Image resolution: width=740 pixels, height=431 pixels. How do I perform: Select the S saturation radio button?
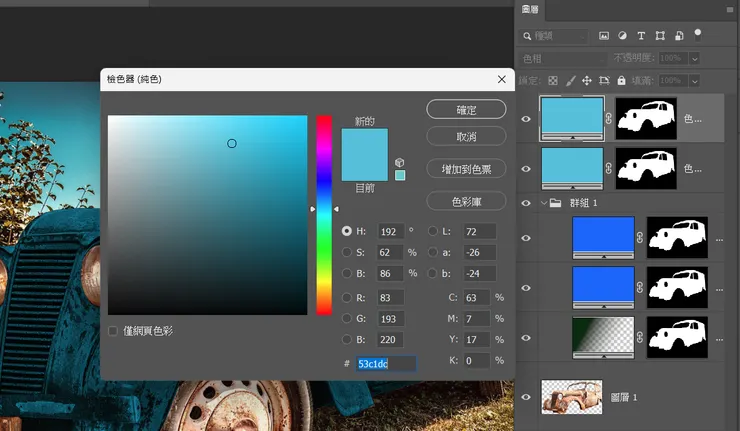point(347,252)
